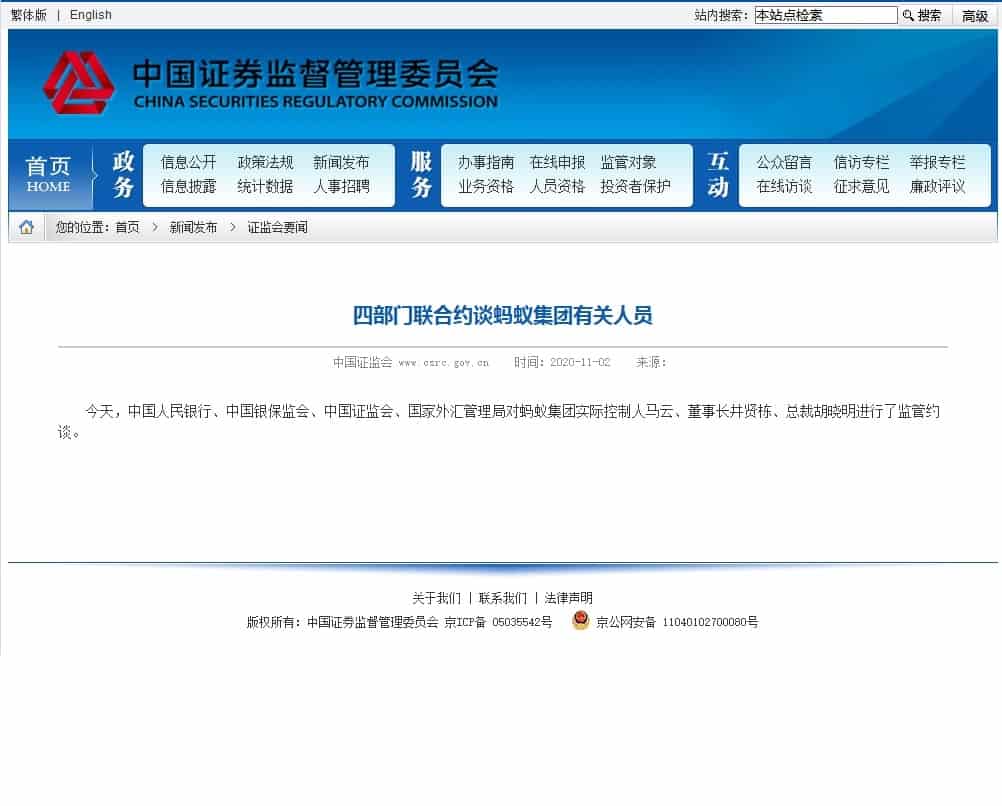
Task: Open 征求意见 interaction link
Action: tap(861, 187)
